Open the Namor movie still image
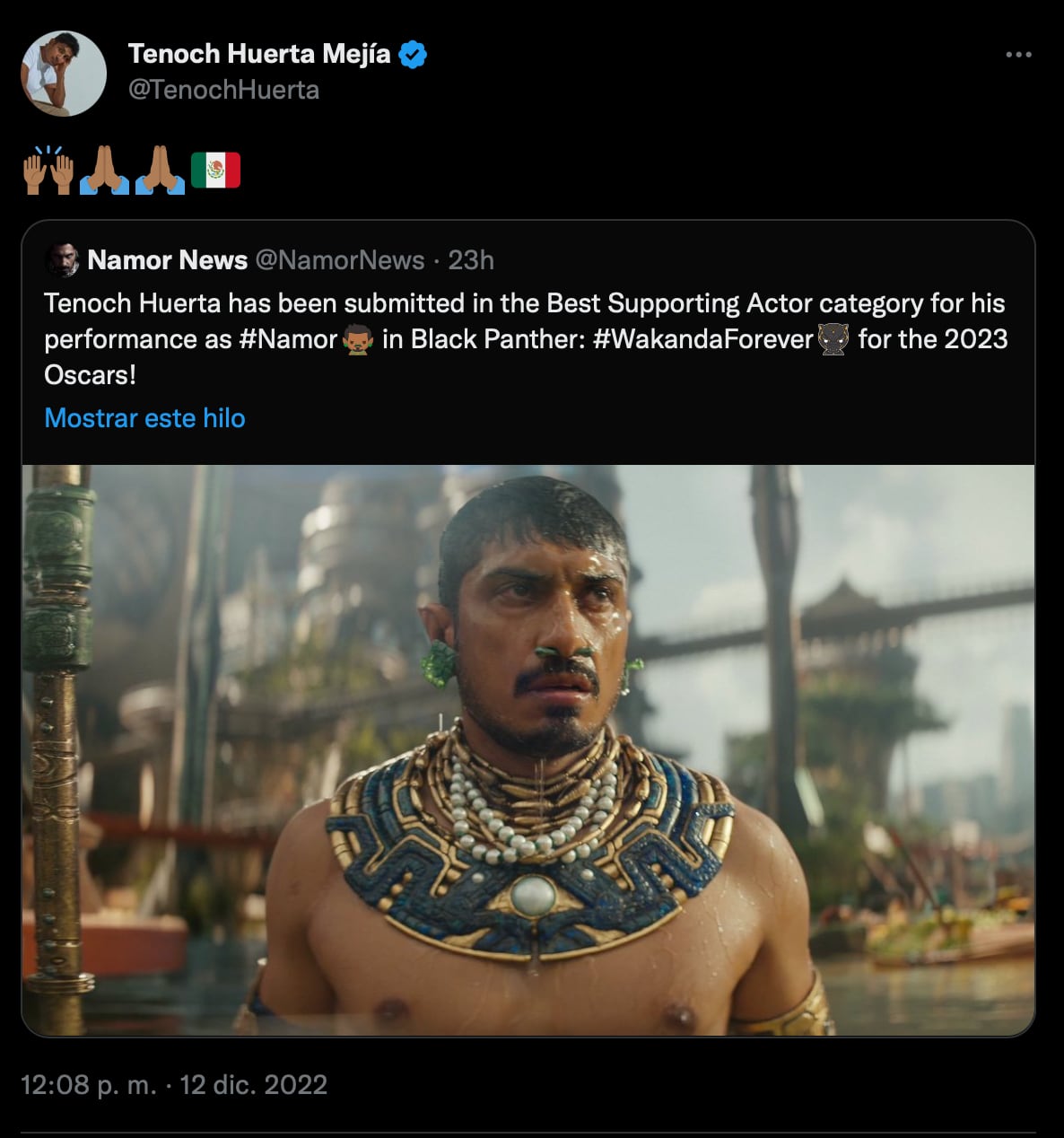Viewport: 1064px width, 1138px height. pyautogui.click(x=528, y=749)
